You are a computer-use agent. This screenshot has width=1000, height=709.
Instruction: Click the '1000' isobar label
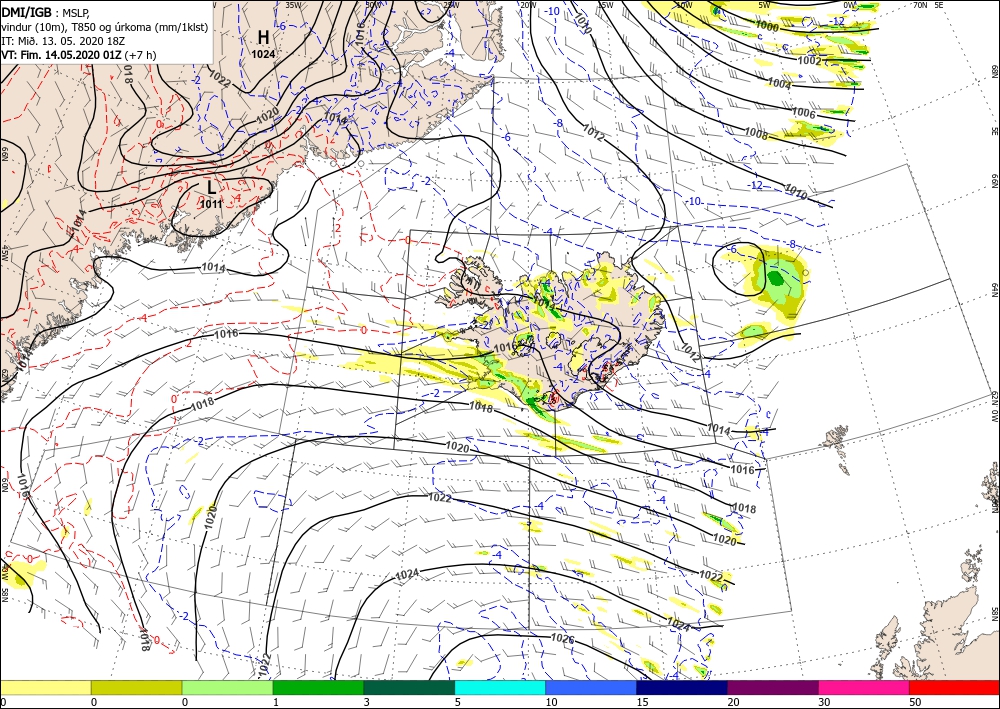point(767,26)
